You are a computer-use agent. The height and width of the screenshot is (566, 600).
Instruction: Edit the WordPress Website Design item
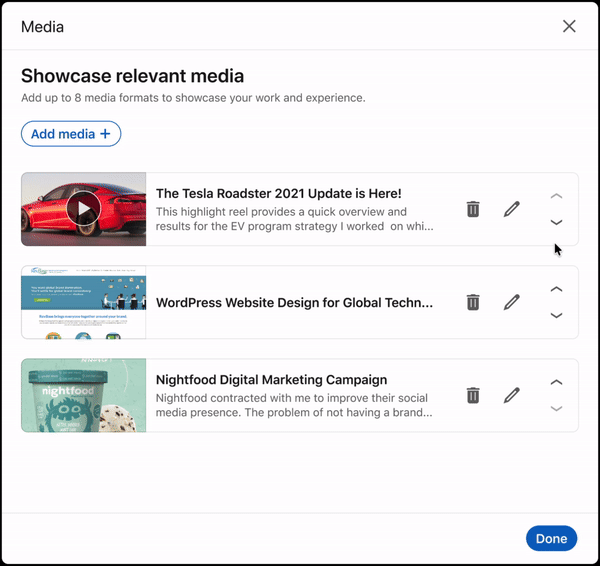pos(512,302)
